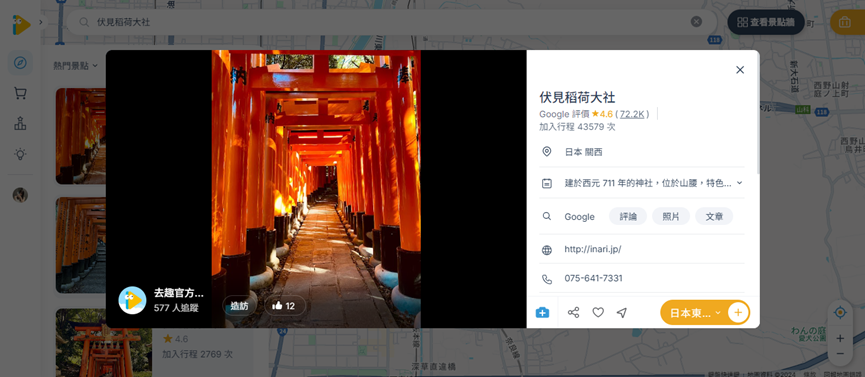Open the shopping cart sidebar icon

tap(20, 93)
